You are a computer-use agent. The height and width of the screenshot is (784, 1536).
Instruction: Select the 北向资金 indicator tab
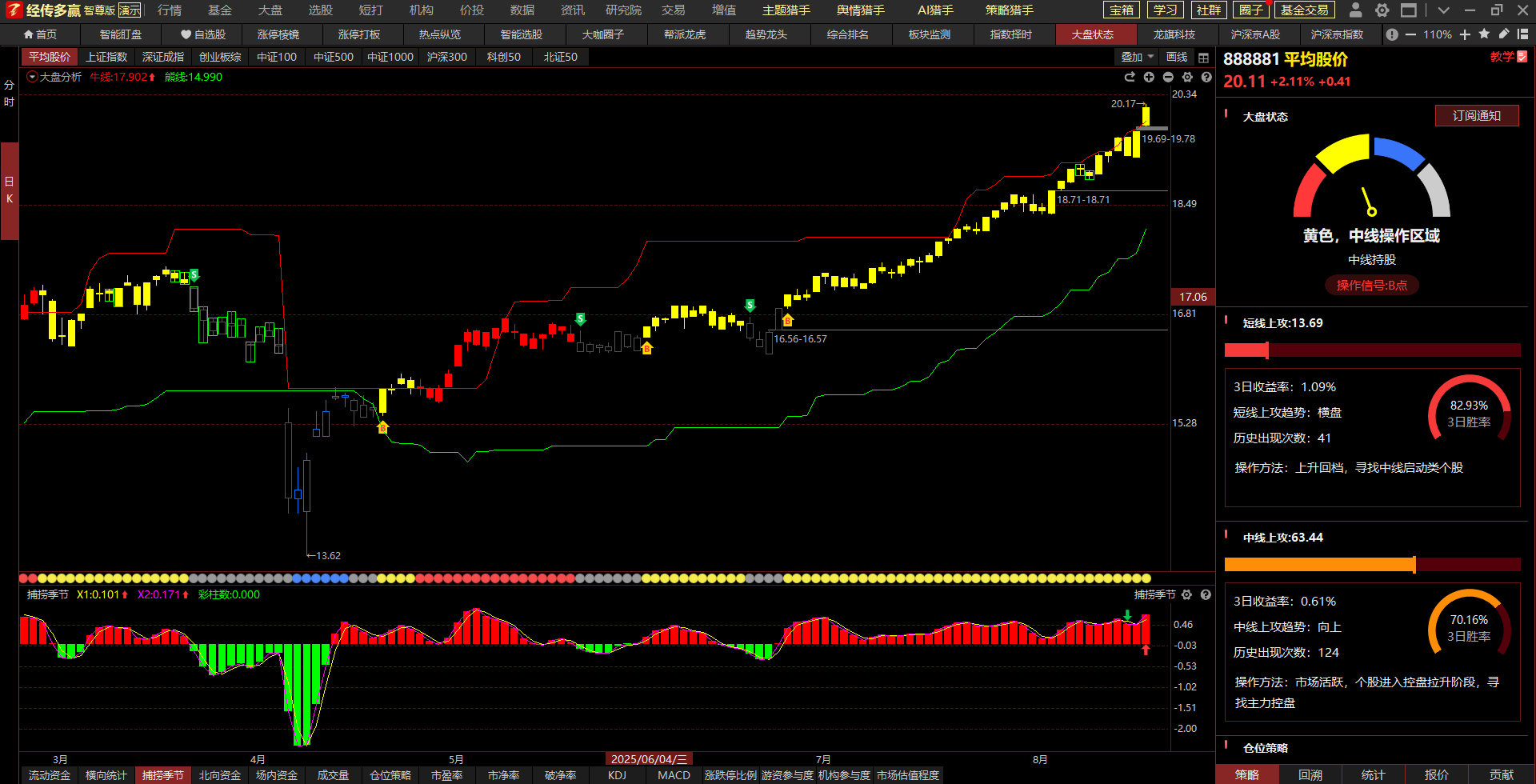tap(220, 775)
